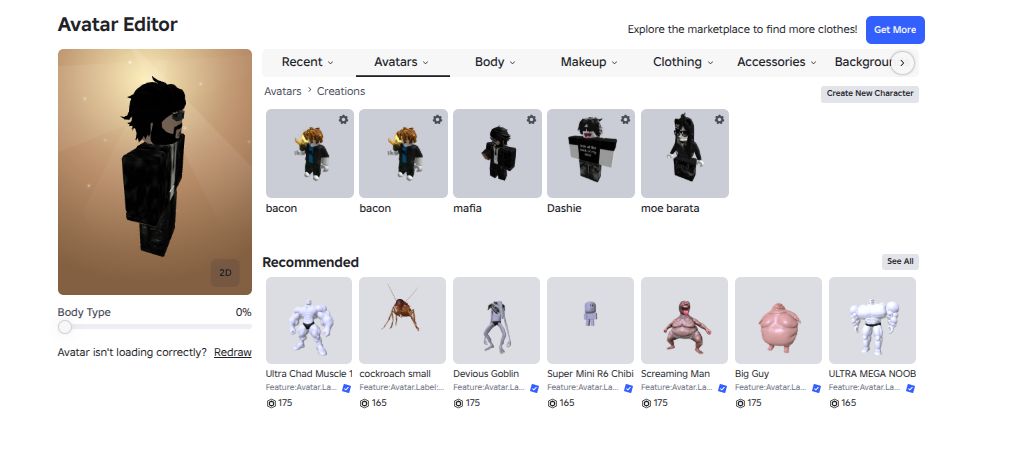The image size is (1021, 471).
Task: Click the large avatar preview image
Action: click(155, 172)
